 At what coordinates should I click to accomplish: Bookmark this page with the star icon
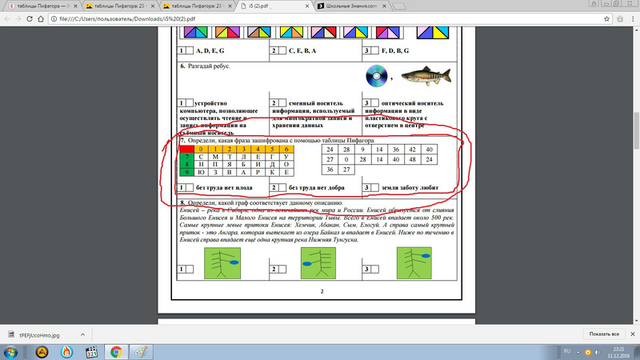coord(607,19)
